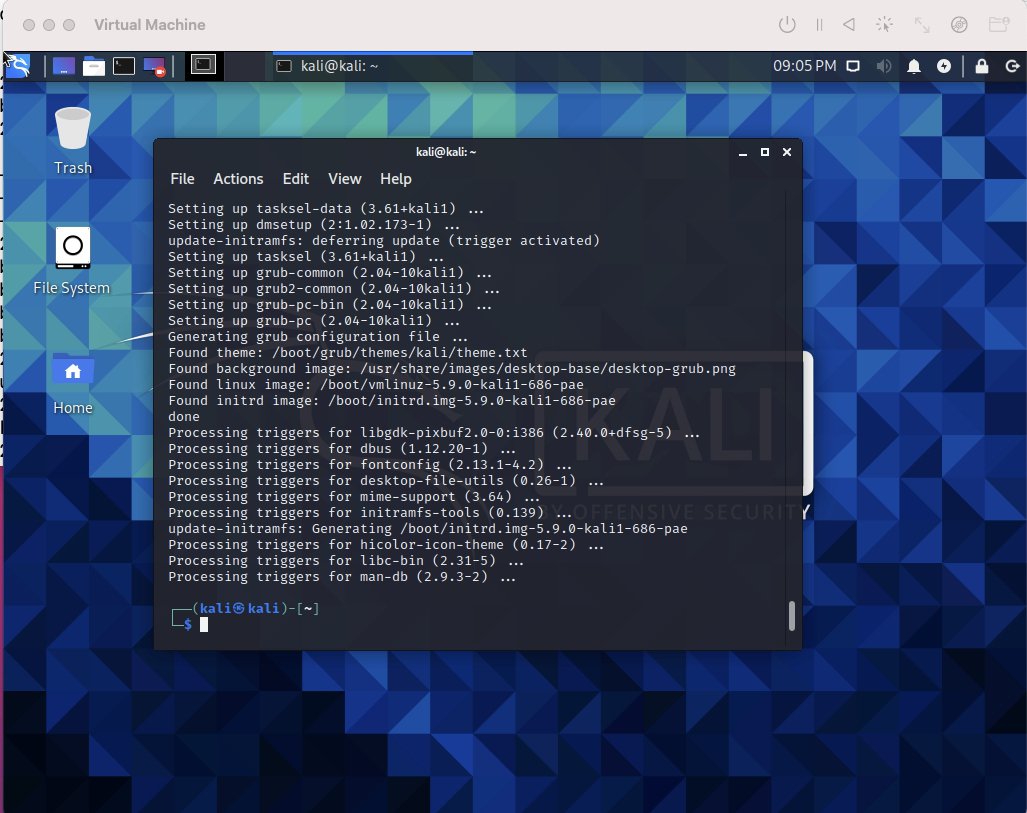
Task: Open the terminal Help menu
Action: point(396,179)
